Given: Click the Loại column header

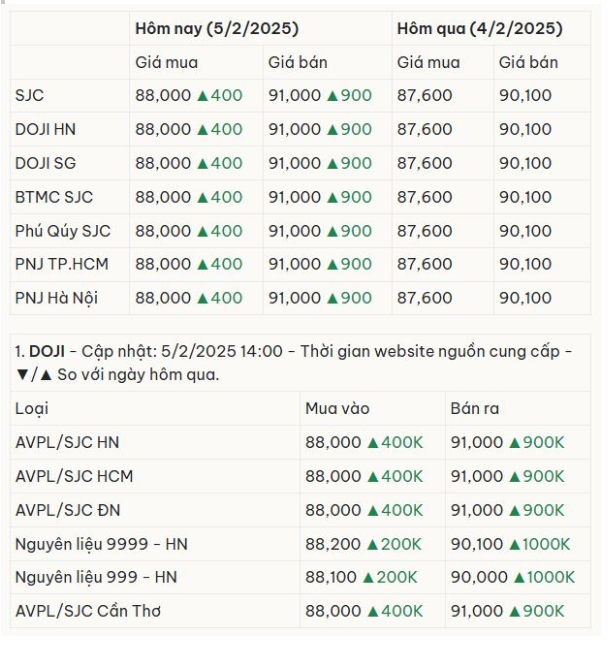Looking at the screenshot, I should coord(32,409).
